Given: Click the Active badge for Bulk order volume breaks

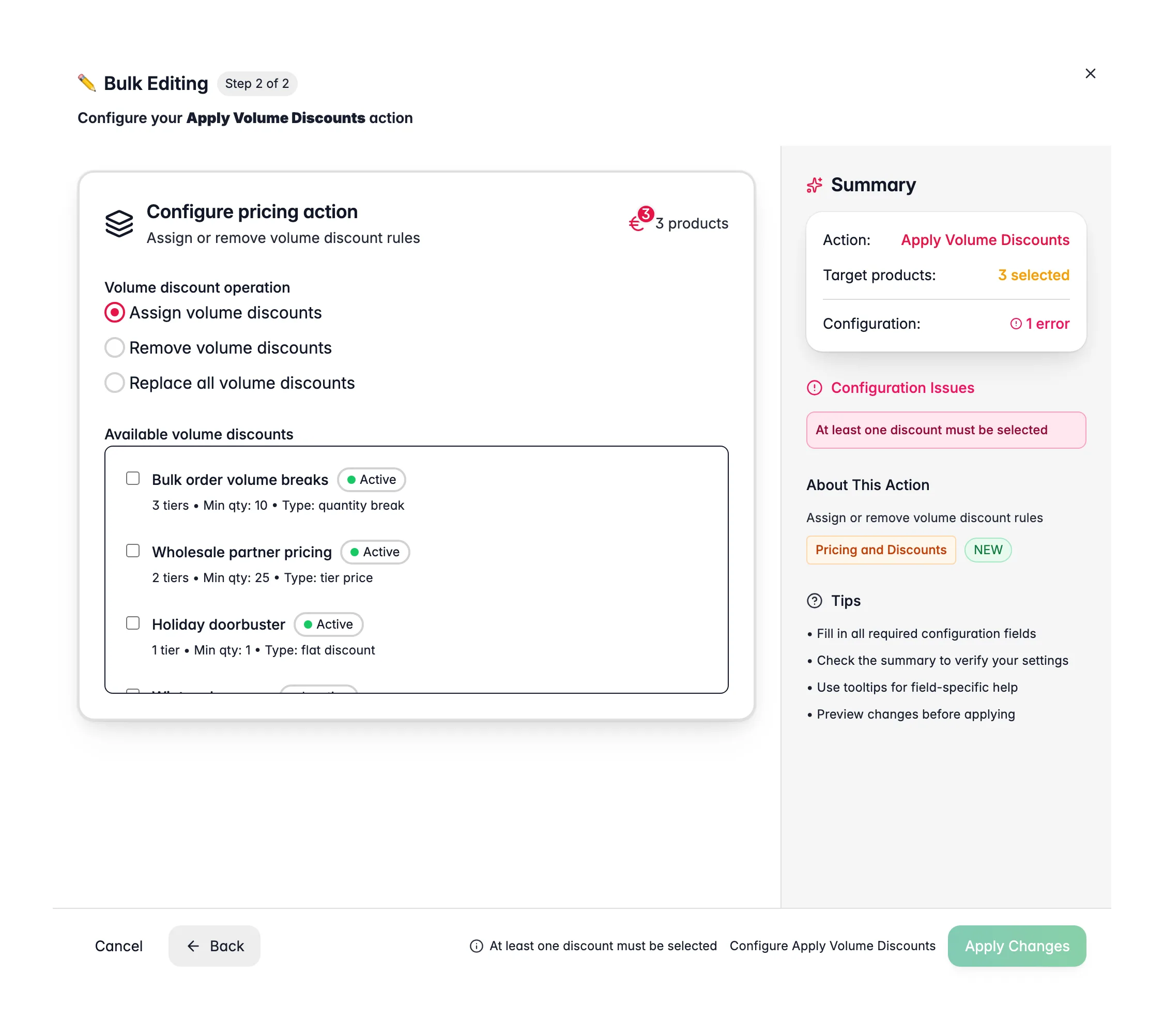Looking at the screenshot, I should (371, 480).
